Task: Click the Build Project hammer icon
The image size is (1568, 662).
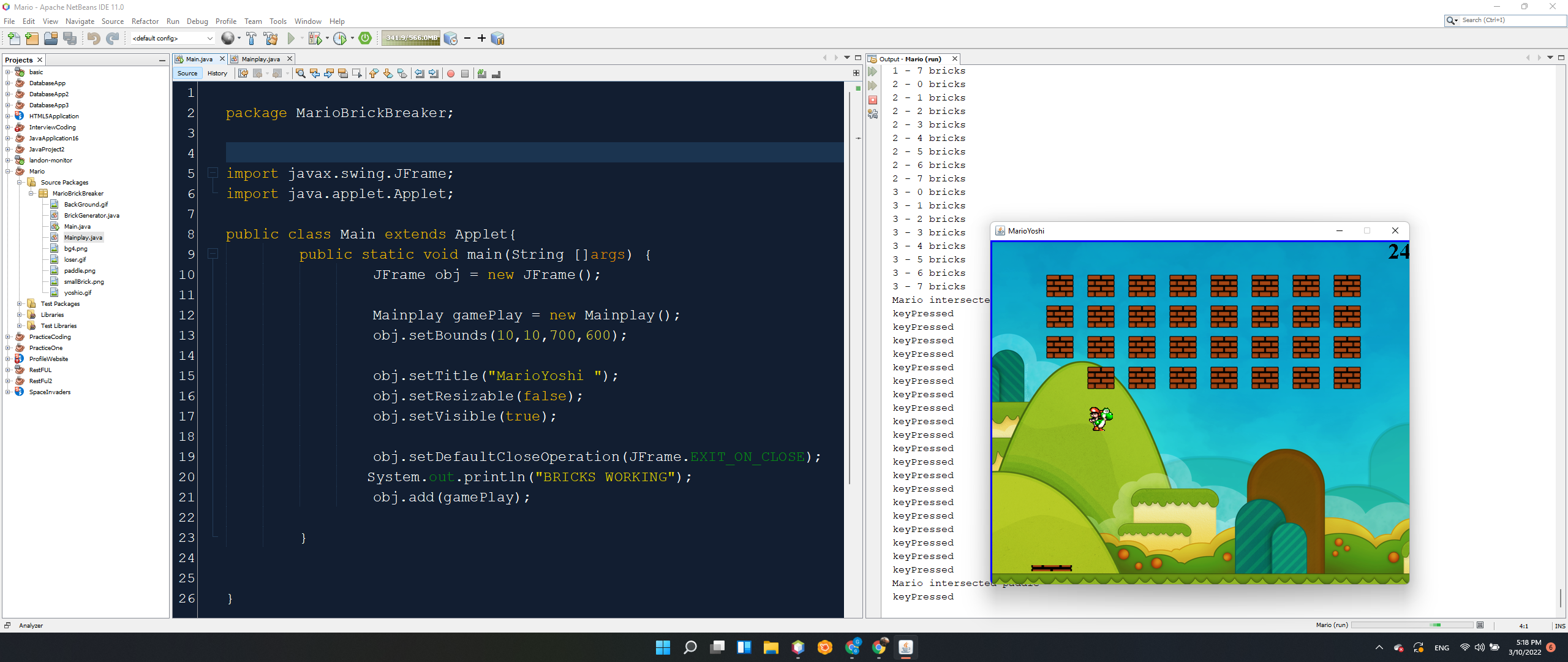Action: (x=251, y=39)
